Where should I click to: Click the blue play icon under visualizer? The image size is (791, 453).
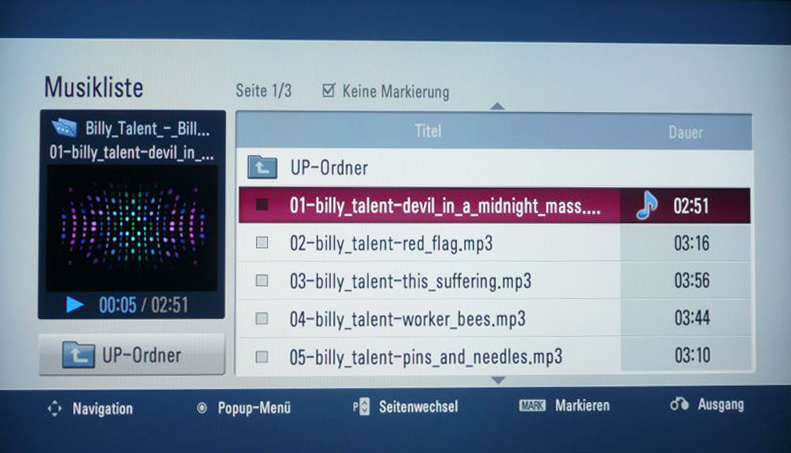[x=75, y=304]
